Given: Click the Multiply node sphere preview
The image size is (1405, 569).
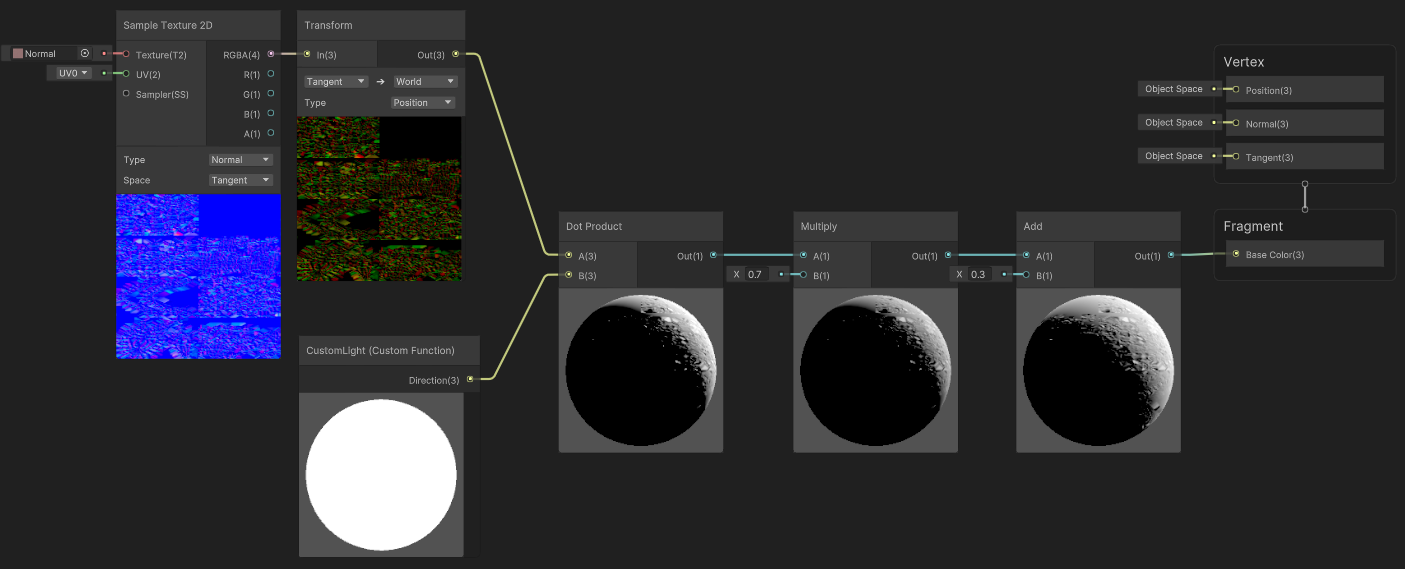Looking at the screenshot, I should [875, 371].
